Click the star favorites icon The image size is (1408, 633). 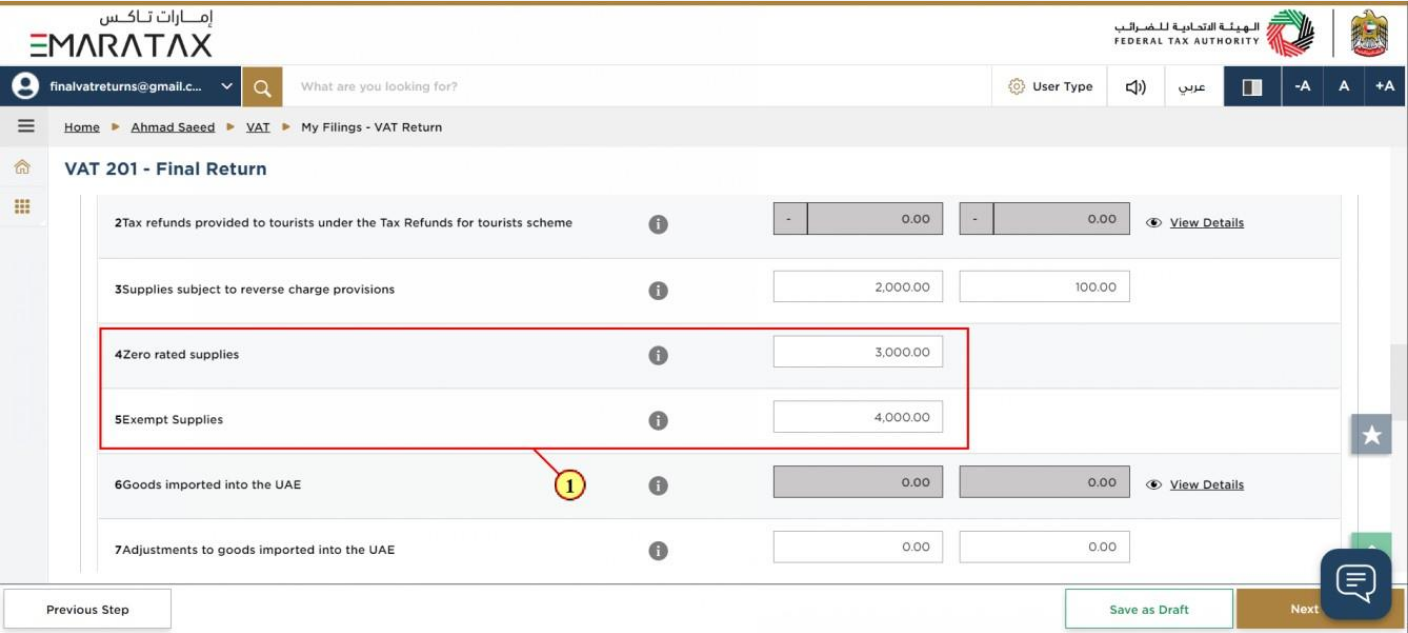pyautogui.click(x=1371, y=435)
